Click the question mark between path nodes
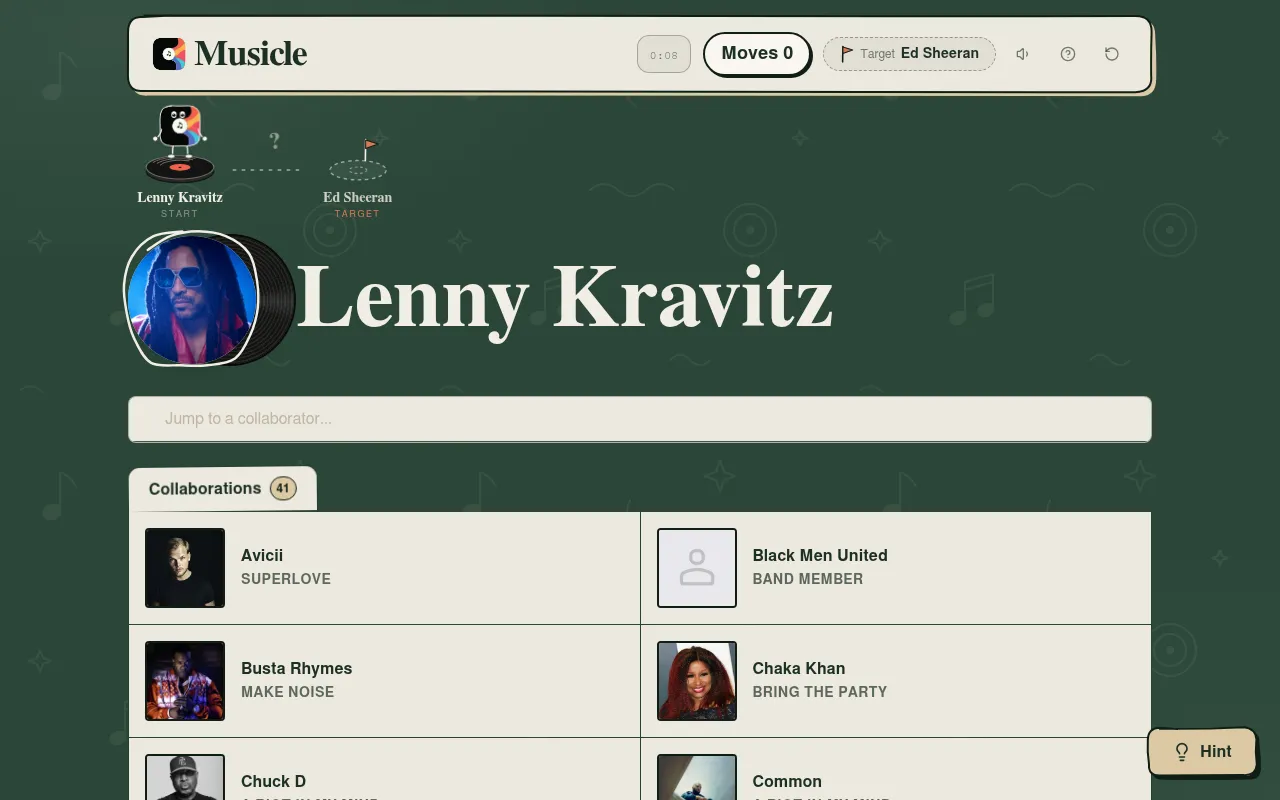The width and height of the screenshot is (1280, 800). [274, 141]
